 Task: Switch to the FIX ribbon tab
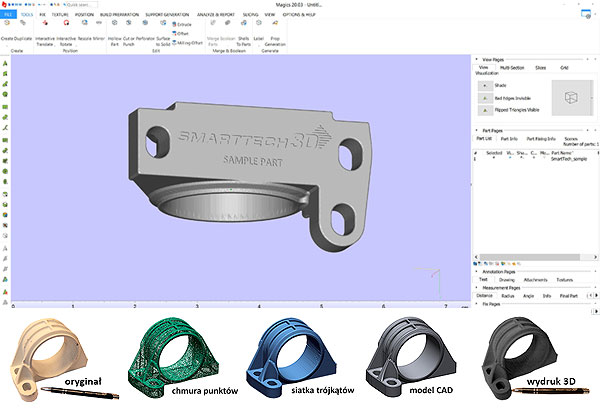click(42, 15)
